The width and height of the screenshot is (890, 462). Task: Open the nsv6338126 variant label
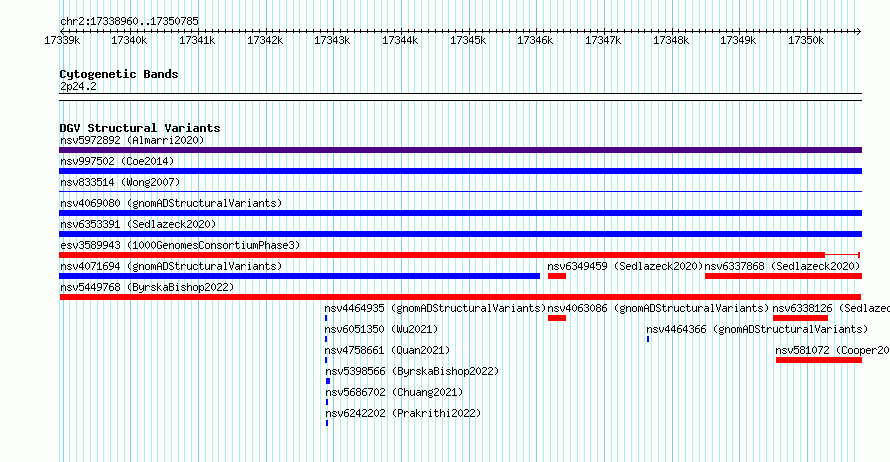click(x=831, y=308)
